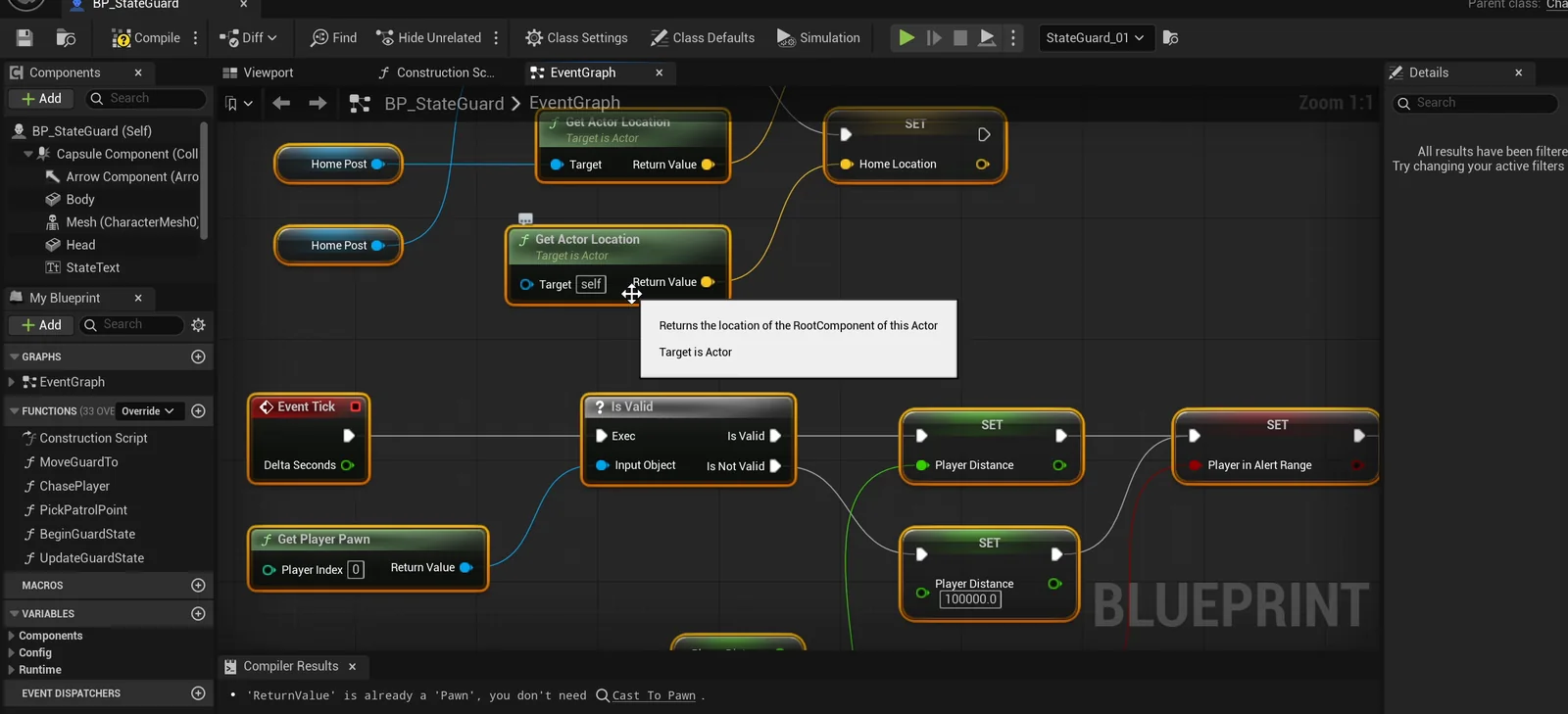Click the Cast To Pawn link

pos(654,696)
